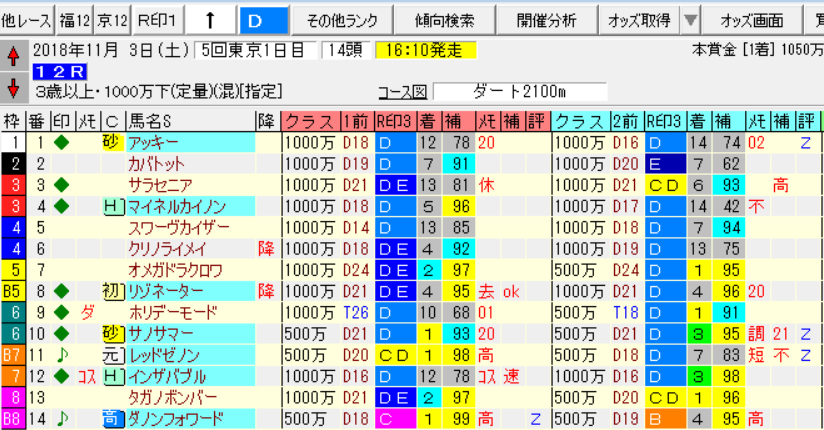
Task: Click the green diamond mark for アッキー
Action: [61, 142]
